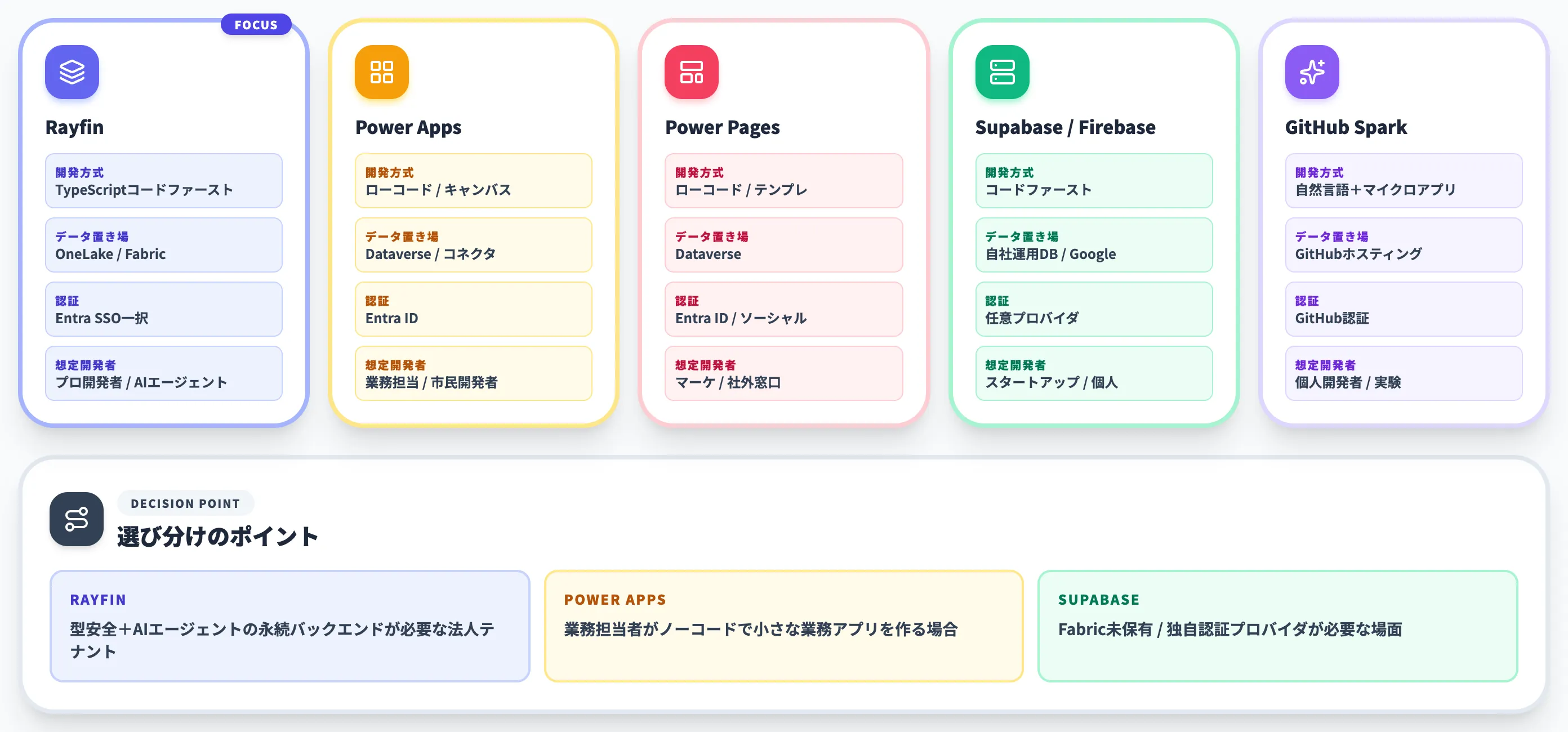Image resolution: width=1568 pixels, height=732 pixels.
Task: Click the Rayfin layers icon
Action: tap(72, 72)
